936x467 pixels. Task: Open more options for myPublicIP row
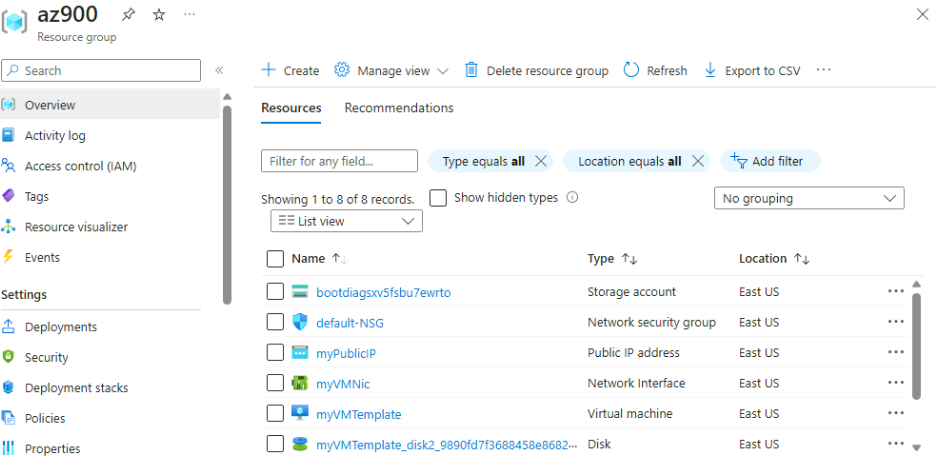pos(895,353)
